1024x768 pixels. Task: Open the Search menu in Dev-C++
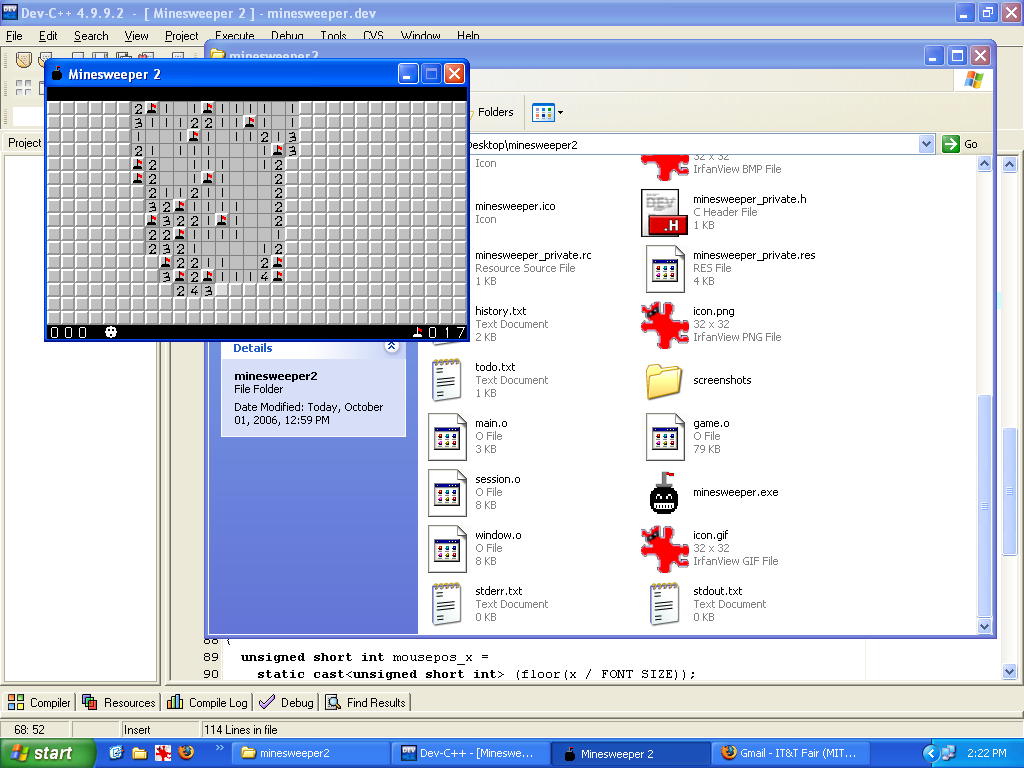pyautogui.click(x=91, y=36)
